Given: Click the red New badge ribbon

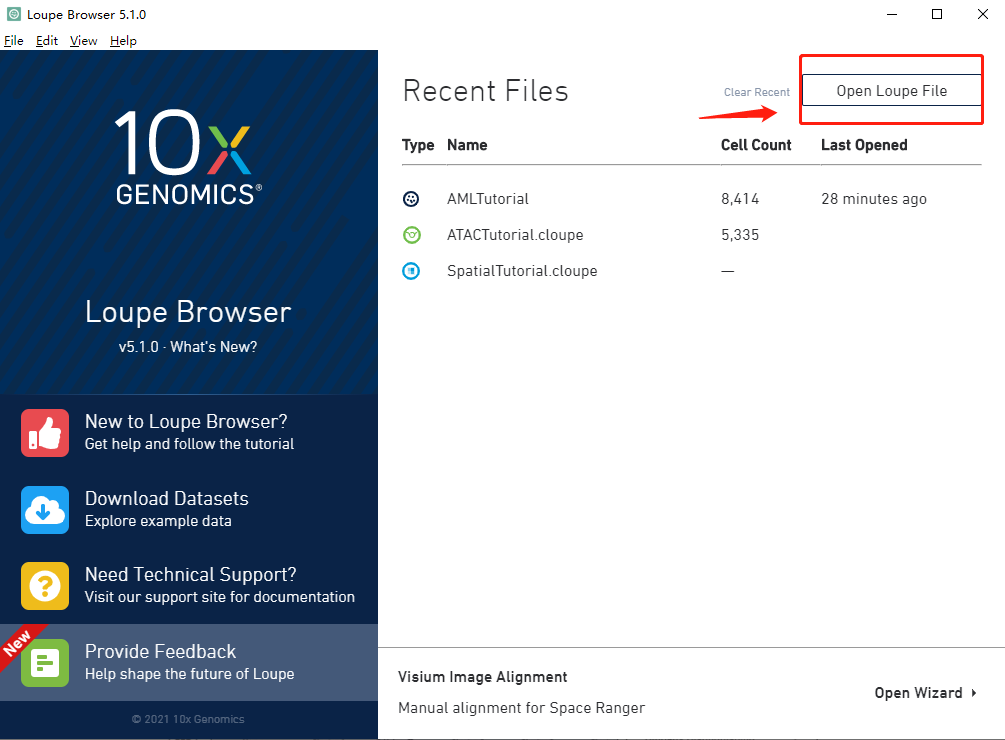Looking at the screenshot, I should pos(18,646).
